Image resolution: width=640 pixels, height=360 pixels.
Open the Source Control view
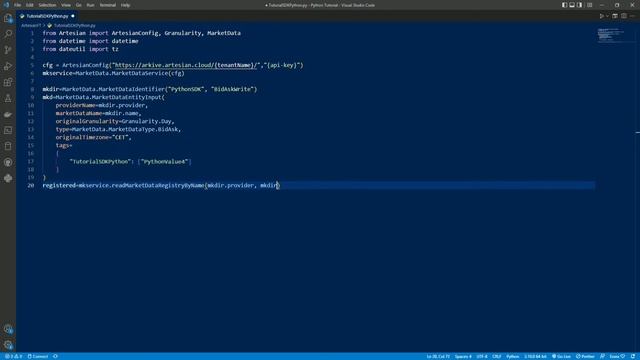(8, 50)
